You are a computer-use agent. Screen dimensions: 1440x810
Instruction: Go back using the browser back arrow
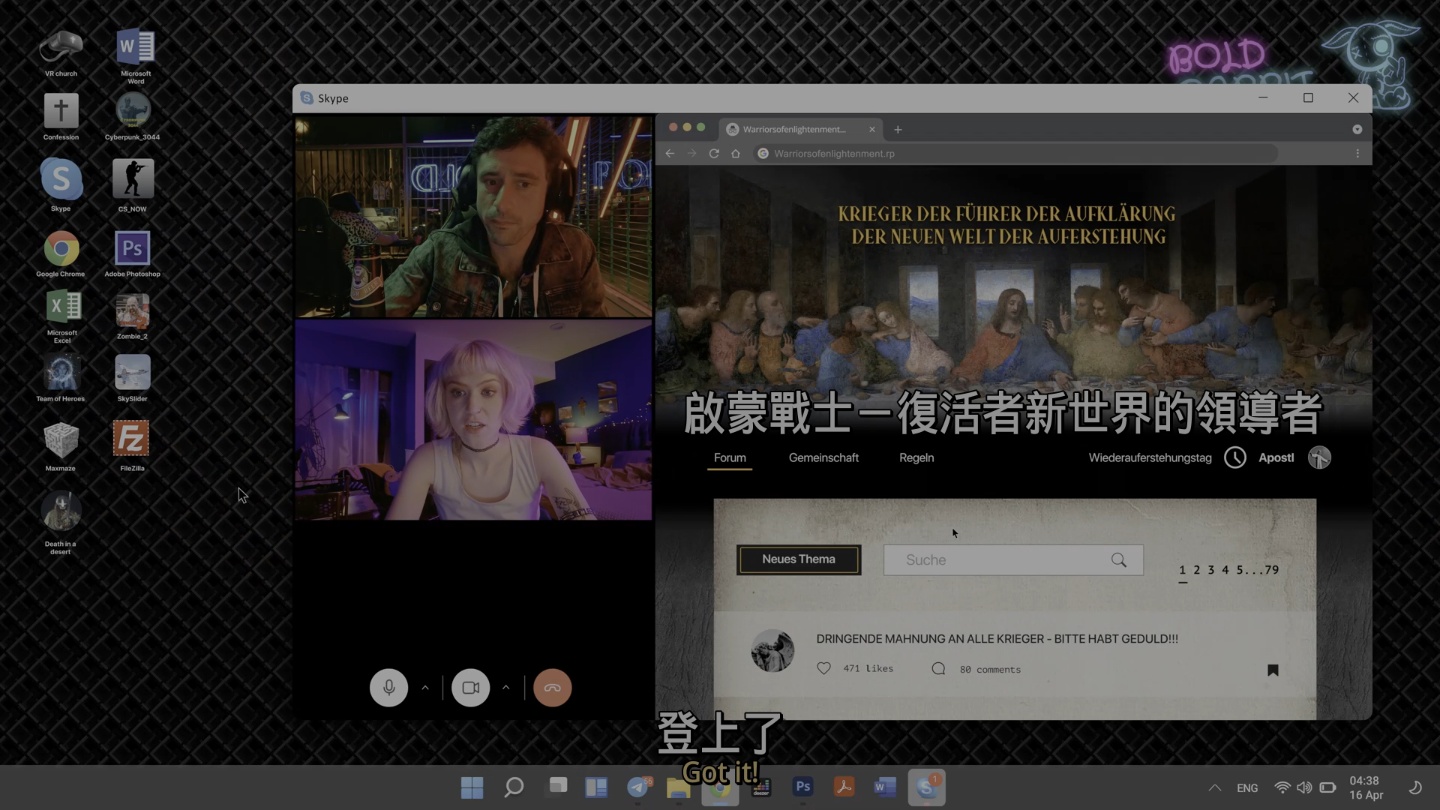[670, 154]
